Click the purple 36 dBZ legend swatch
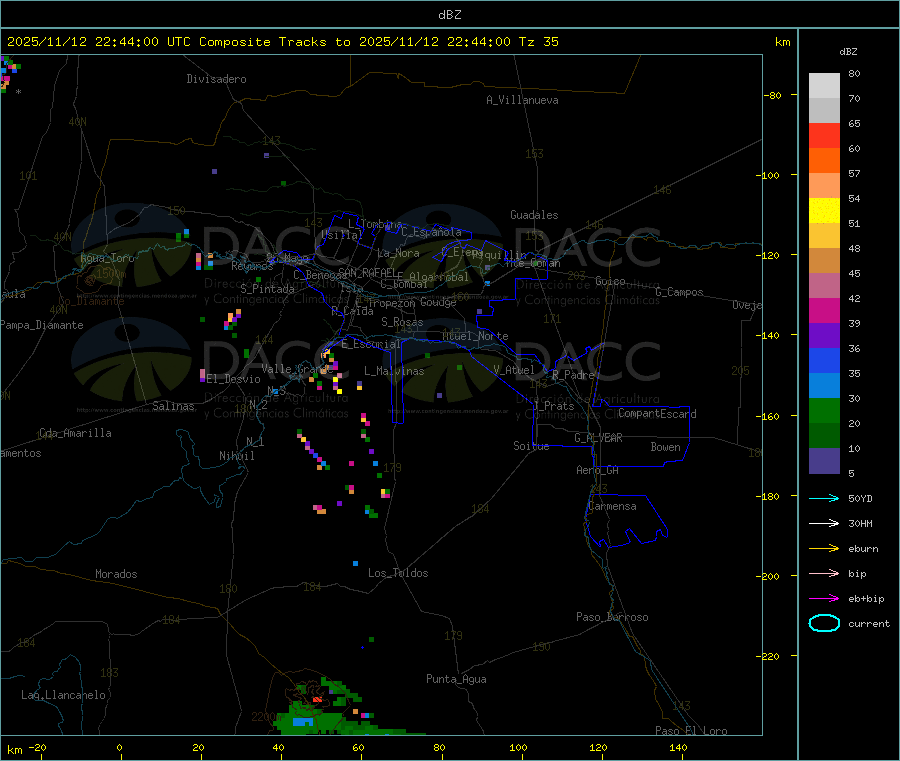This screenshot has height=761, width=900. click(x=824, y=336)
